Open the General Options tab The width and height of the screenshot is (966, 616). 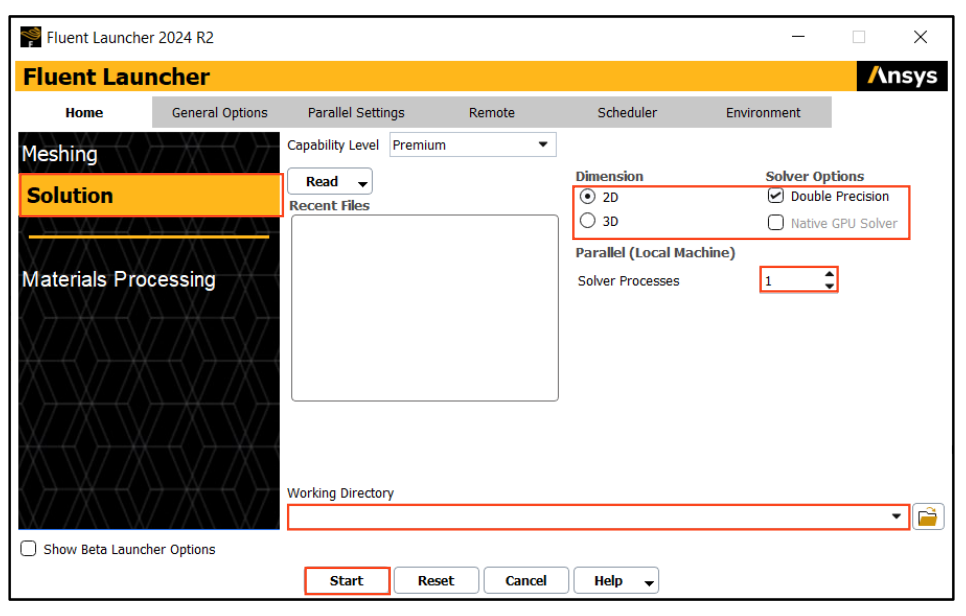pos(220,113)
